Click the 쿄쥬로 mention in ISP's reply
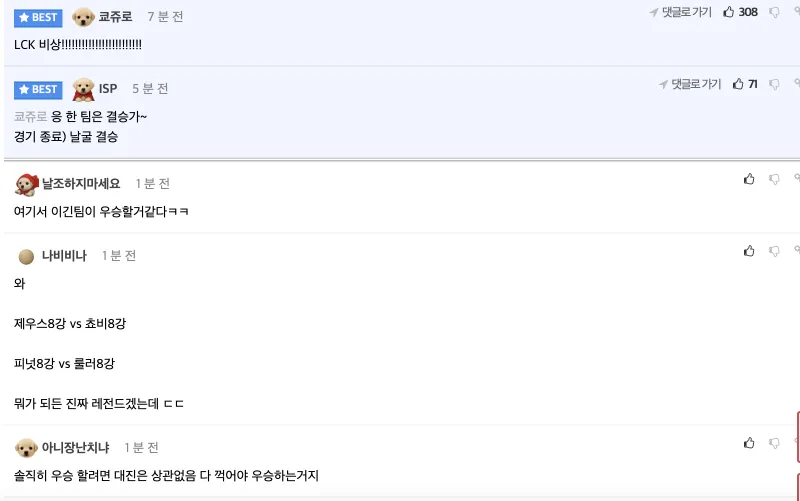 pyautogui.click(x=30, y=117)
